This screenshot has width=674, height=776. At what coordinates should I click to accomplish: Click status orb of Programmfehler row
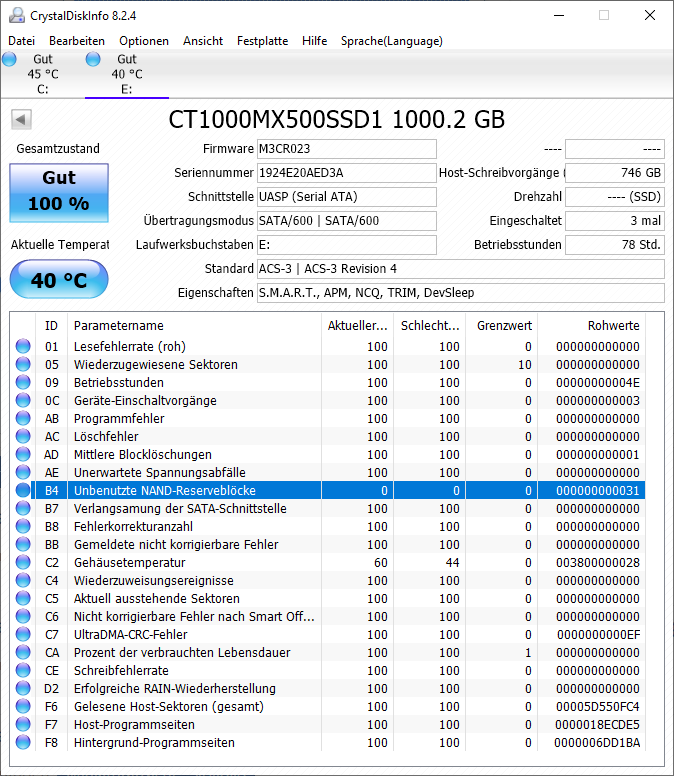(x=23, y=418)
